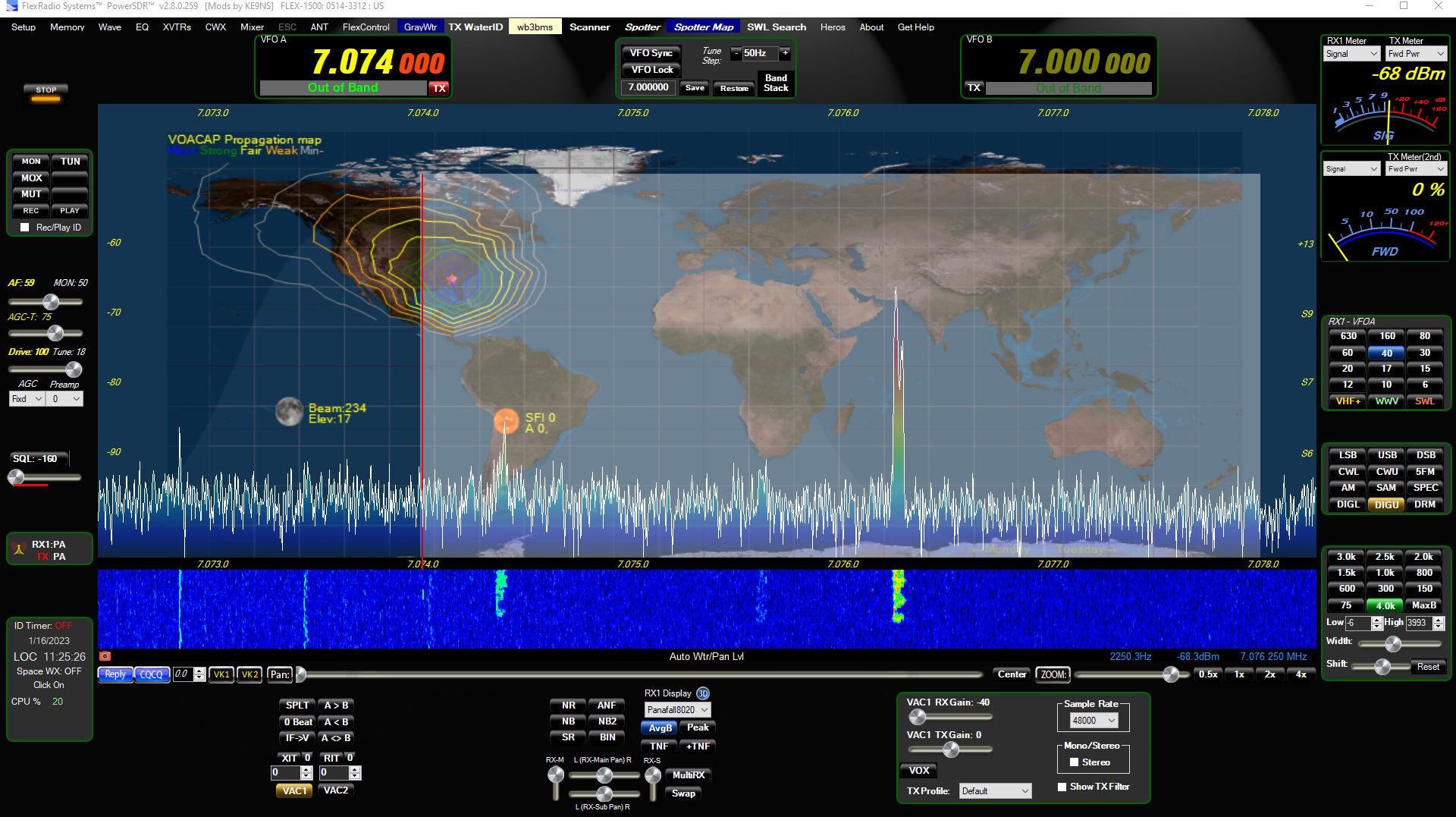The image size is (1456, 817).
Task: Click the Restore button
Action: click(734, 88)
